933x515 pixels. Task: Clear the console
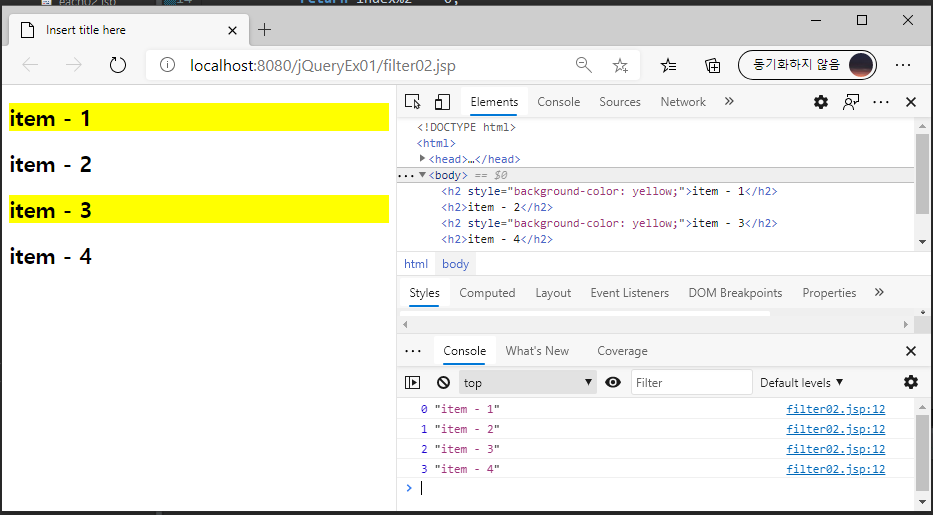(443, 382)
